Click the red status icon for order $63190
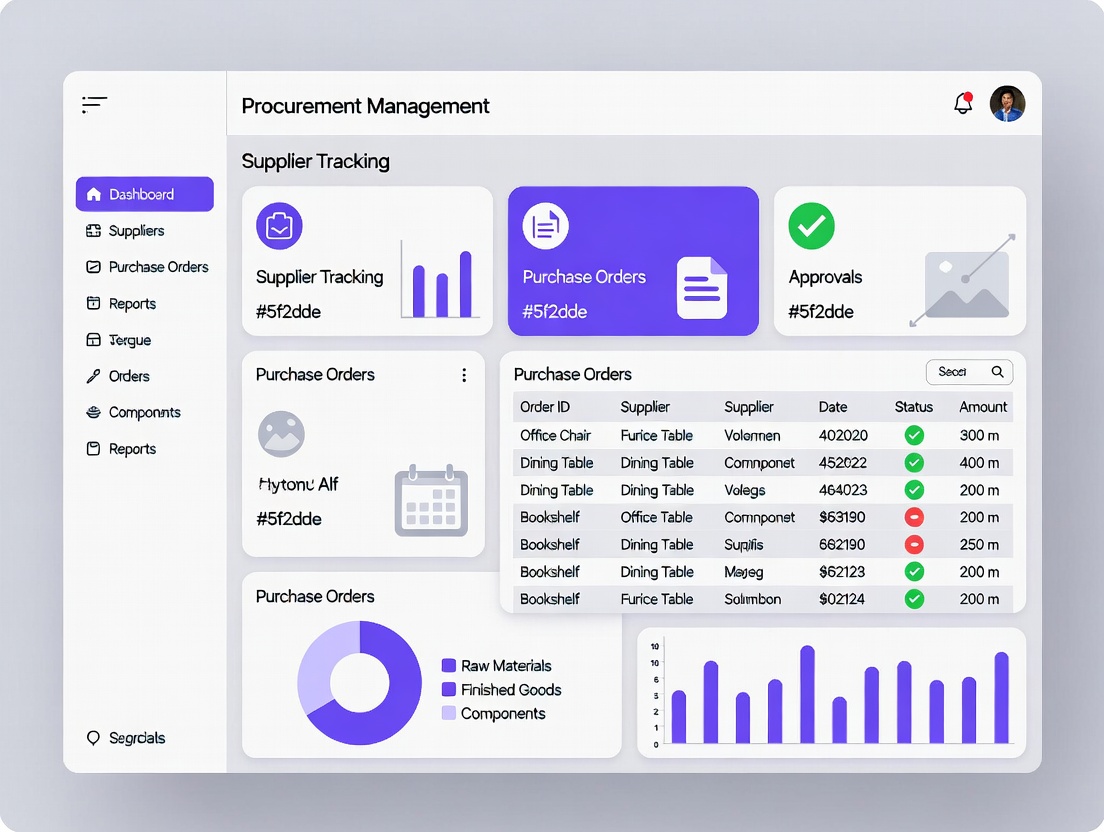1104x832 pixels. point(914,517)
